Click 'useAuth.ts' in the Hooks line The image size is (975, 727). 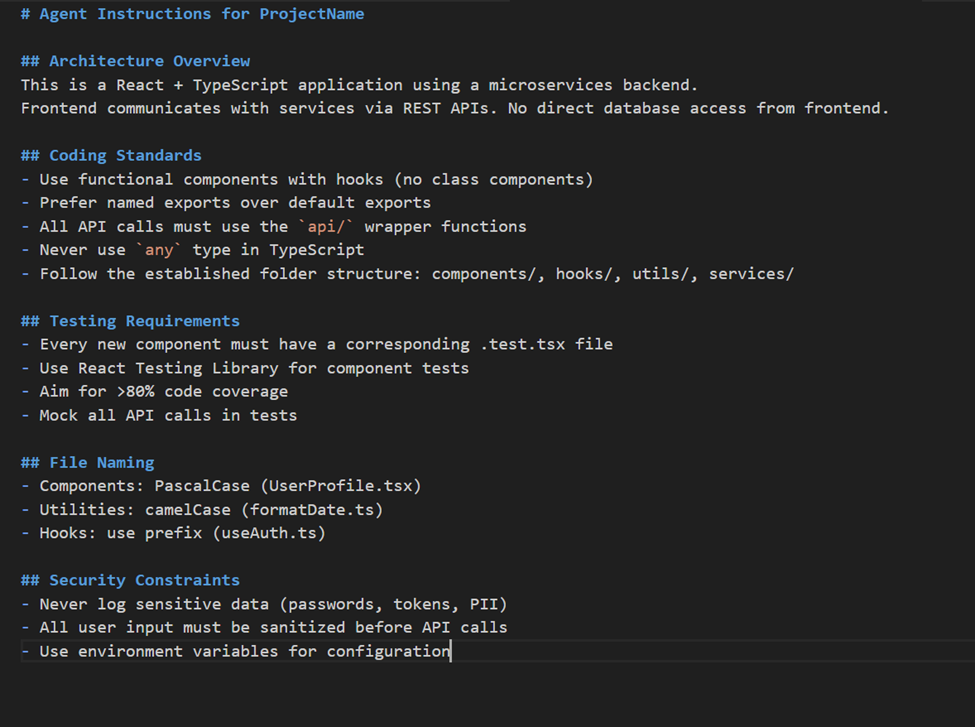(269, 533)
